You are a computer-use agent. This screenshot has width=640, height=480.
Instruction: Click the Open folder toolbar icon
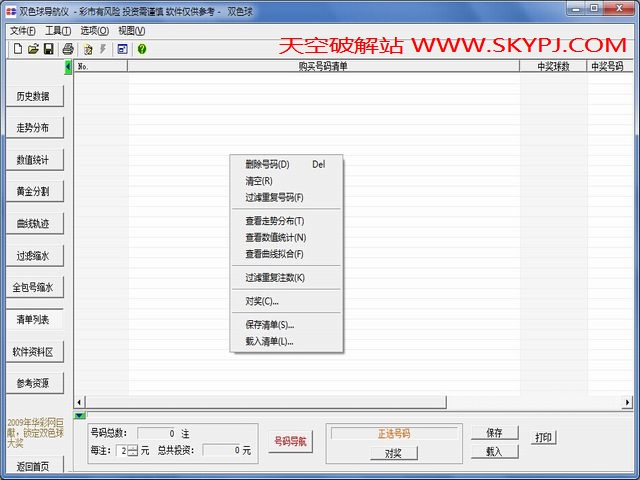coord(33,48)
